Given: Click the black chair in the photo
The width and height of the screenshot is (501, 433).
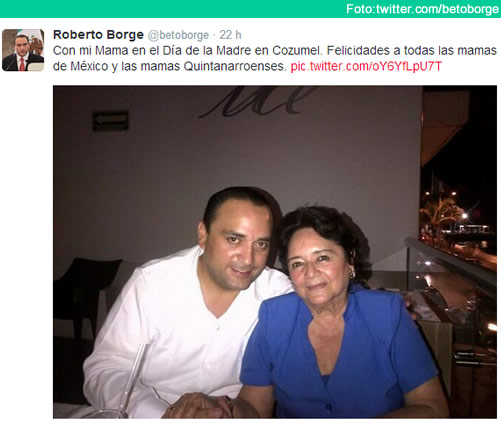Looking at the screenshot, I should click(x=85, y=300).
